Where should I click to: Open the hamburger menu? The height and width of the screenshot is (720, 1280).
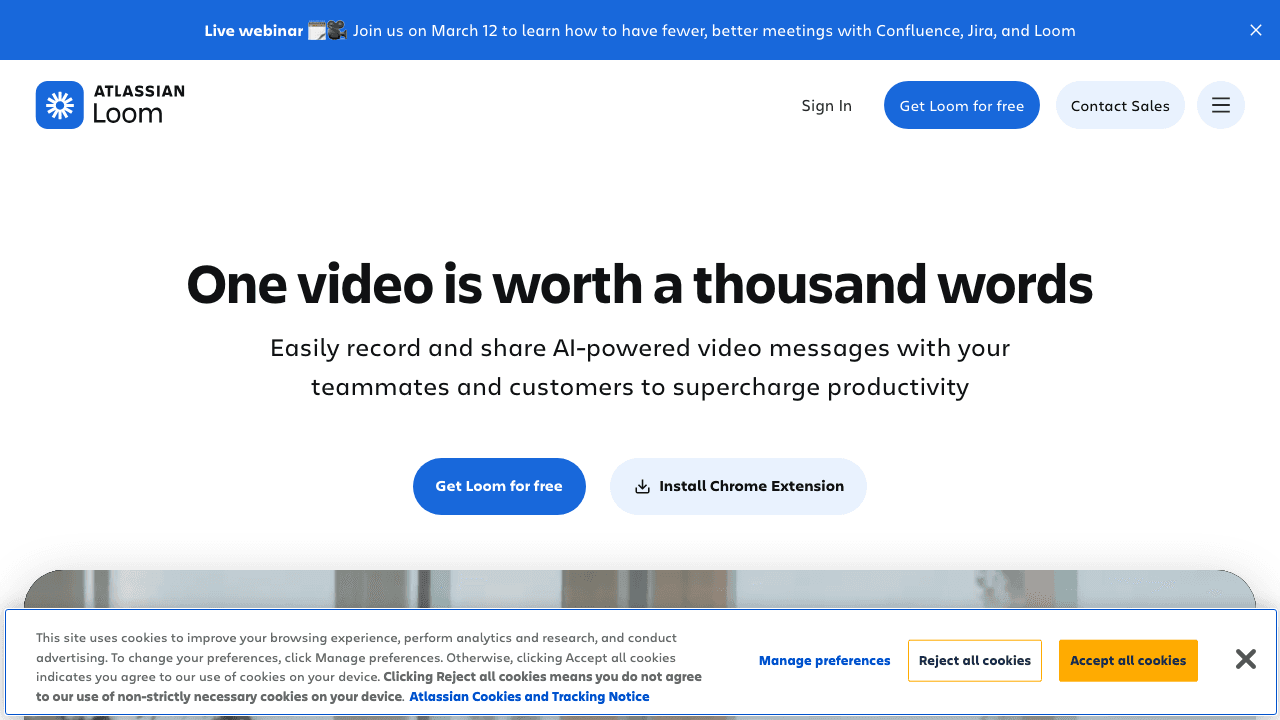click(1221, 105)
